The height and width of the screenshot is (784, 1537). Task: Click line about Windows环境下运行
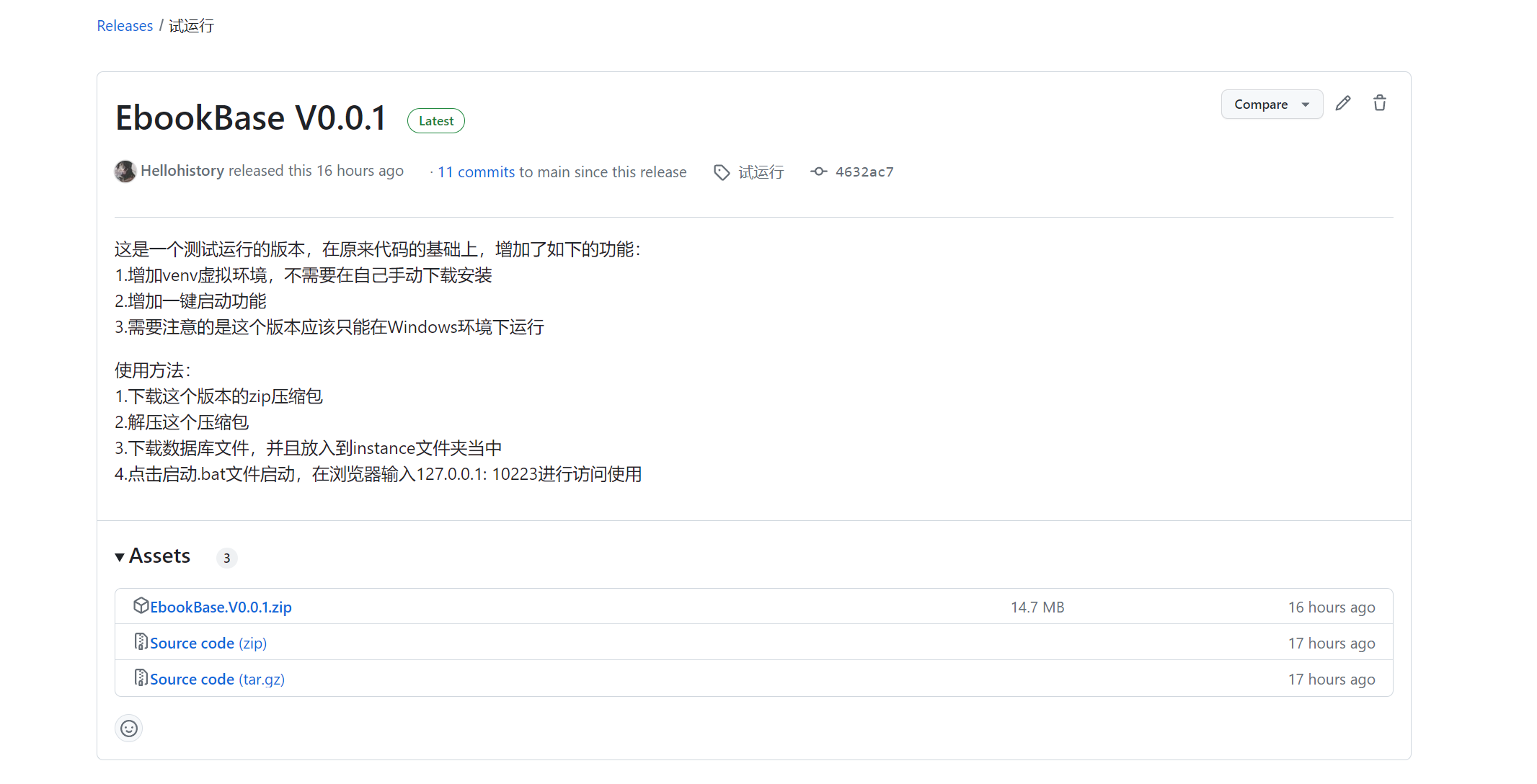329,327
